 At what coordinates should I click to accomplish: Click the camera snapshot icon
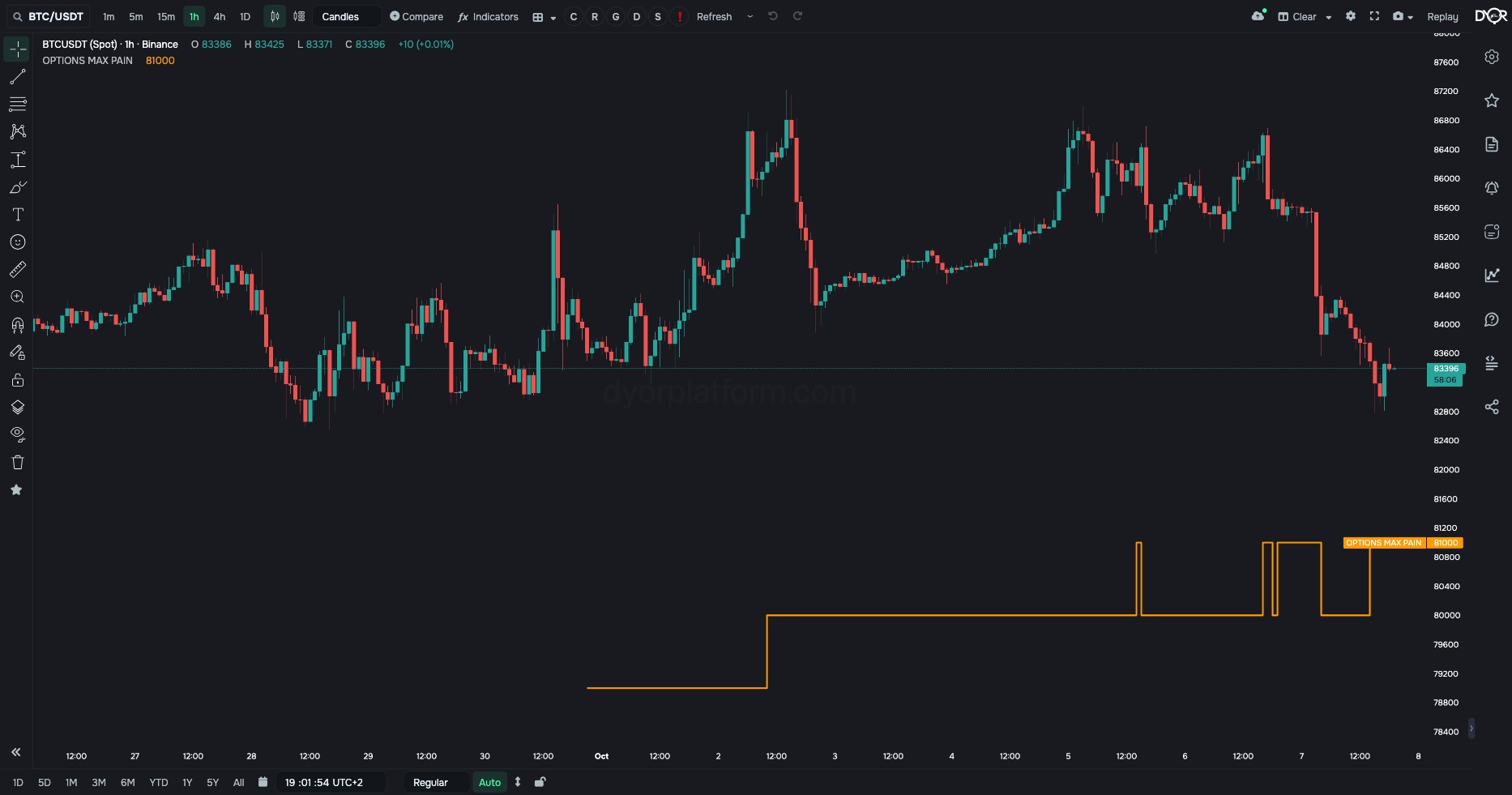pos(1398,16)
